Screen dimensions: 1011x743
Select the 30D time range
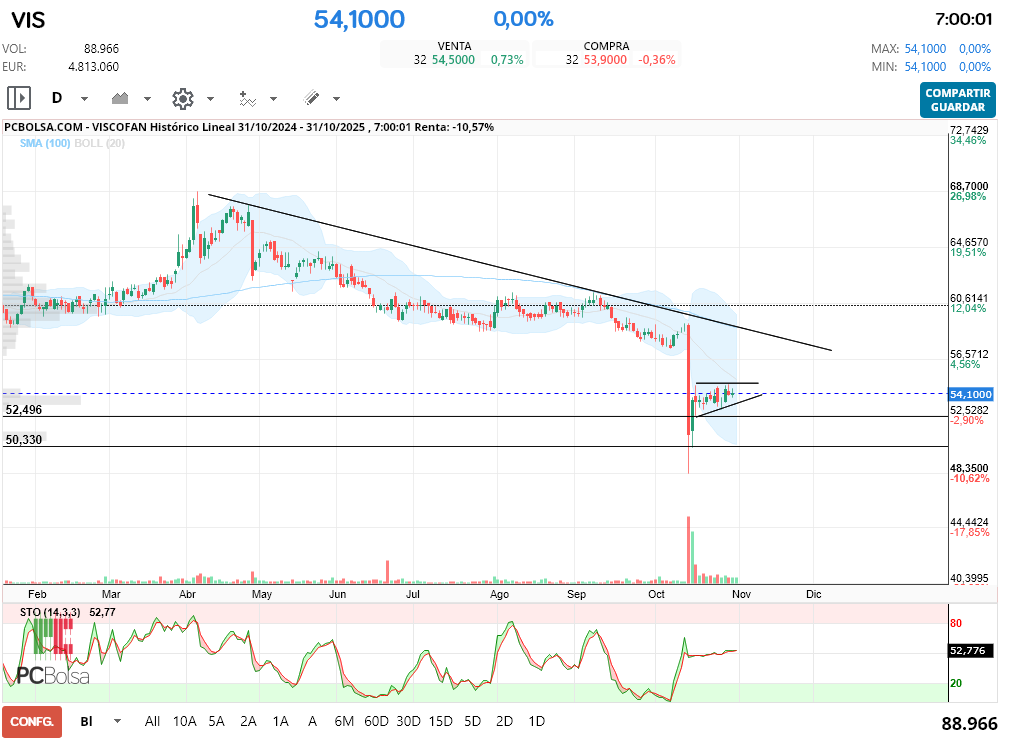point(408,721)
